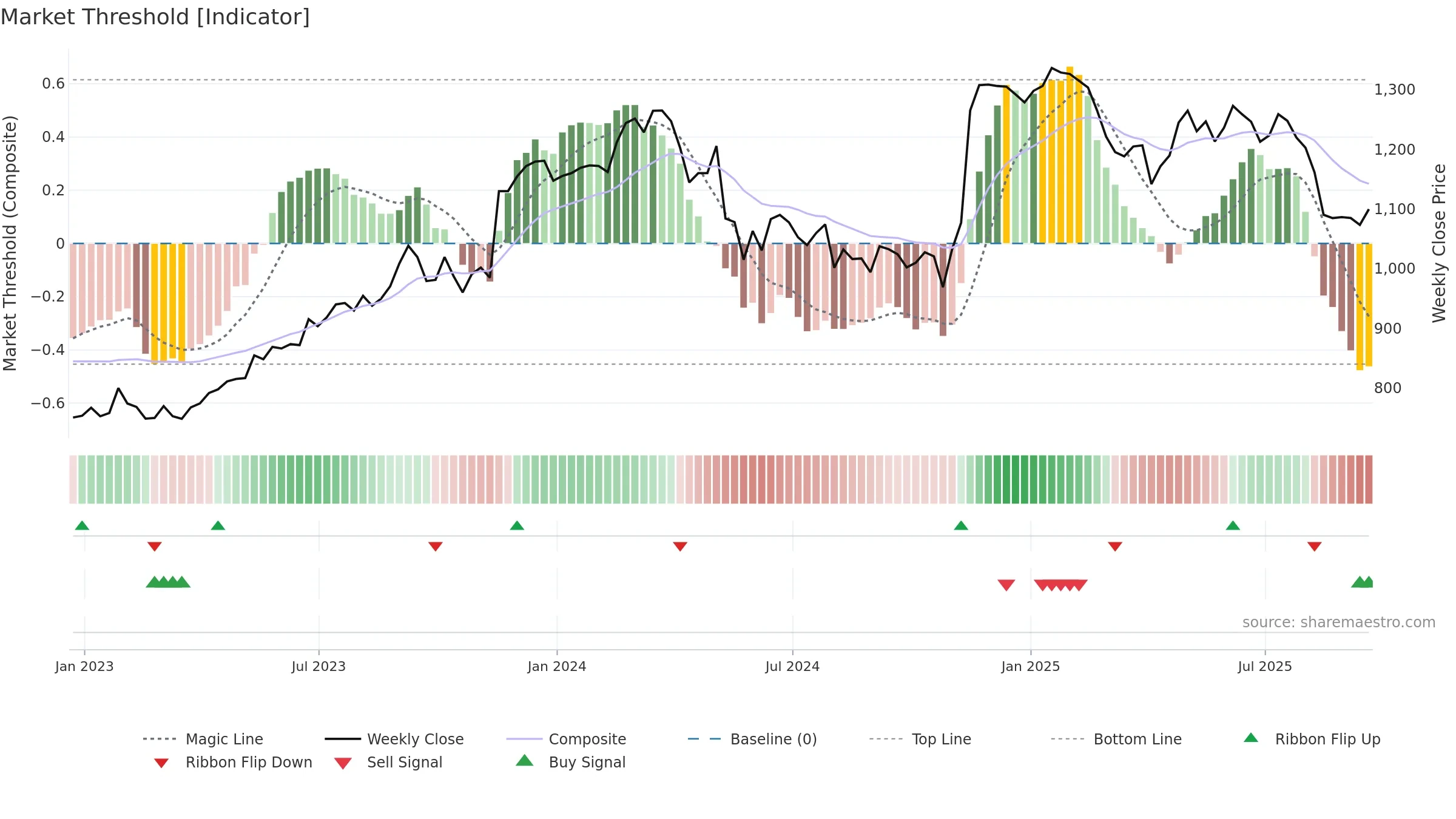Click the 0.6 left axis label
Screen dimensions: 1456x819
coord(53,83)
